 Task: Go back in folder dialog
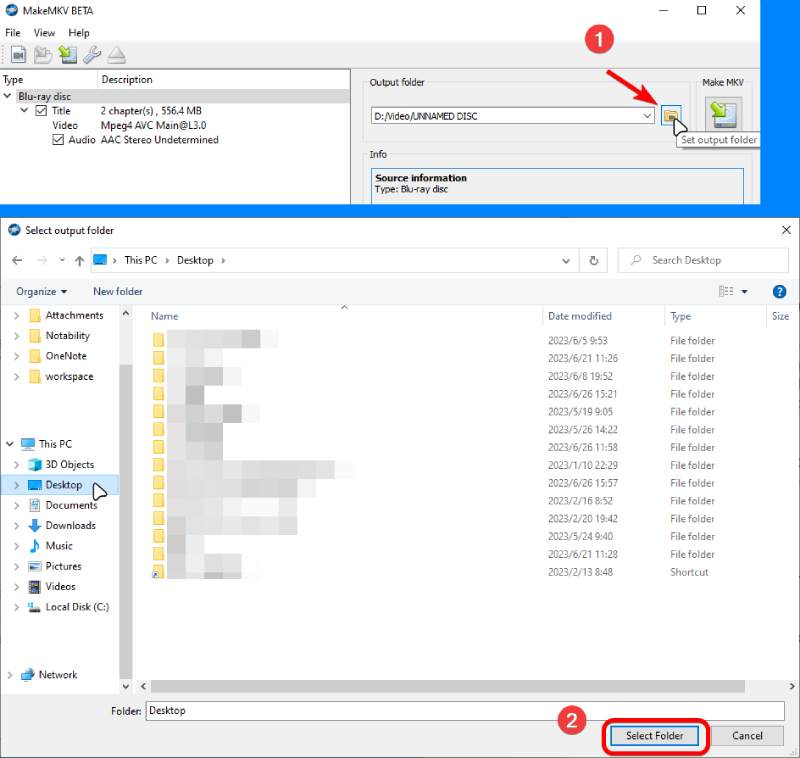(x=17, y=261)
